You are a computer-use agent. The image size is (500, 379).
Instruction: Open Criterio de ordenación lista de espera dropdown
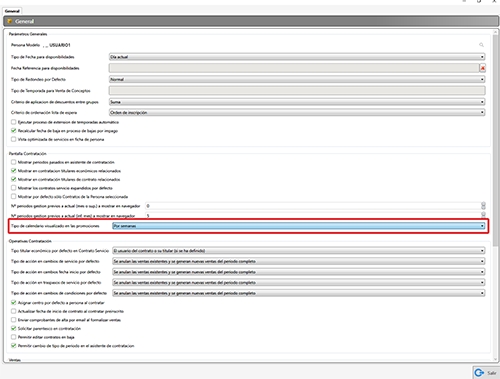[297, 113]
